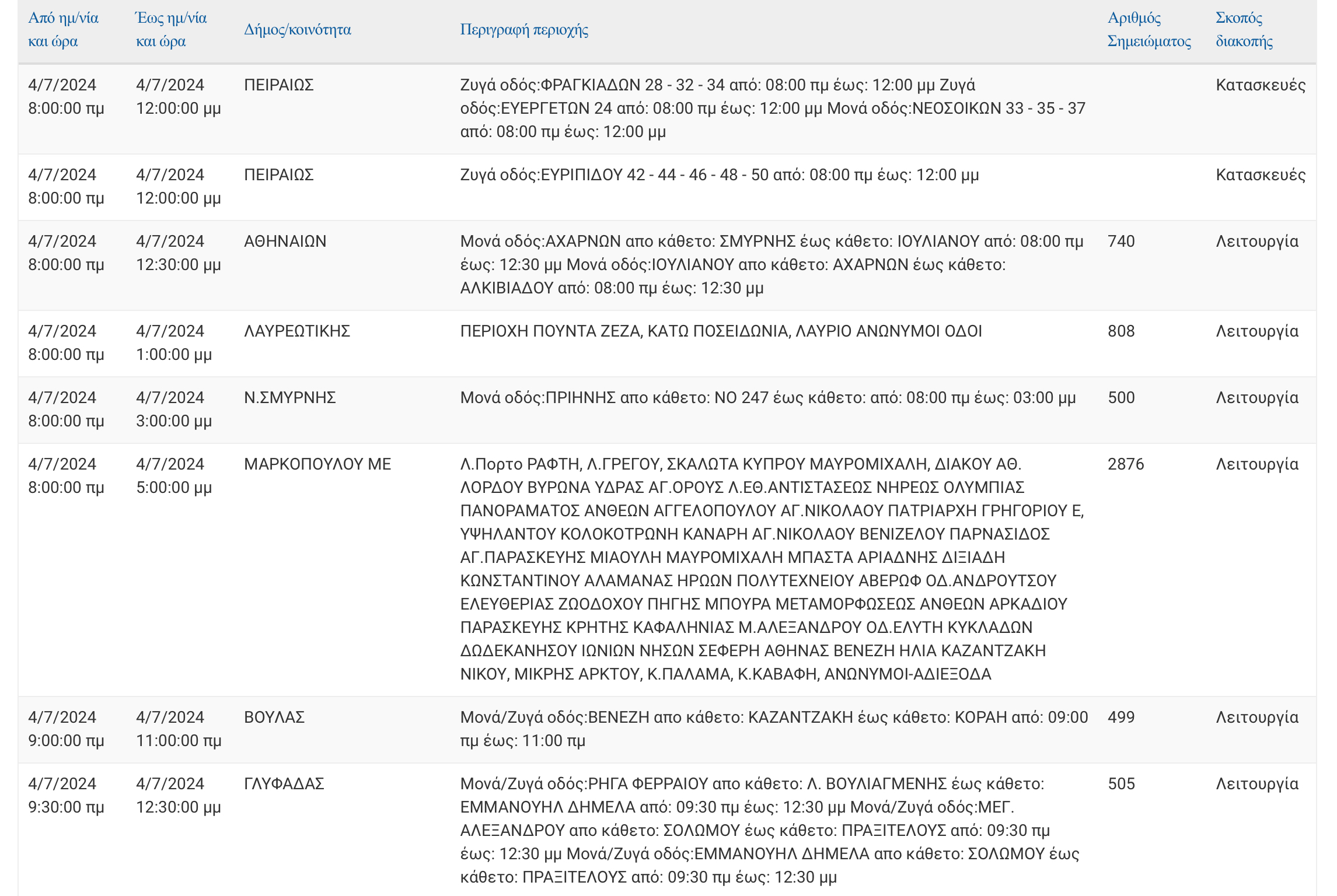The height and width of the screenshot is (896, 1337).
Task: Click note number 505
Action: (1121, 783)
